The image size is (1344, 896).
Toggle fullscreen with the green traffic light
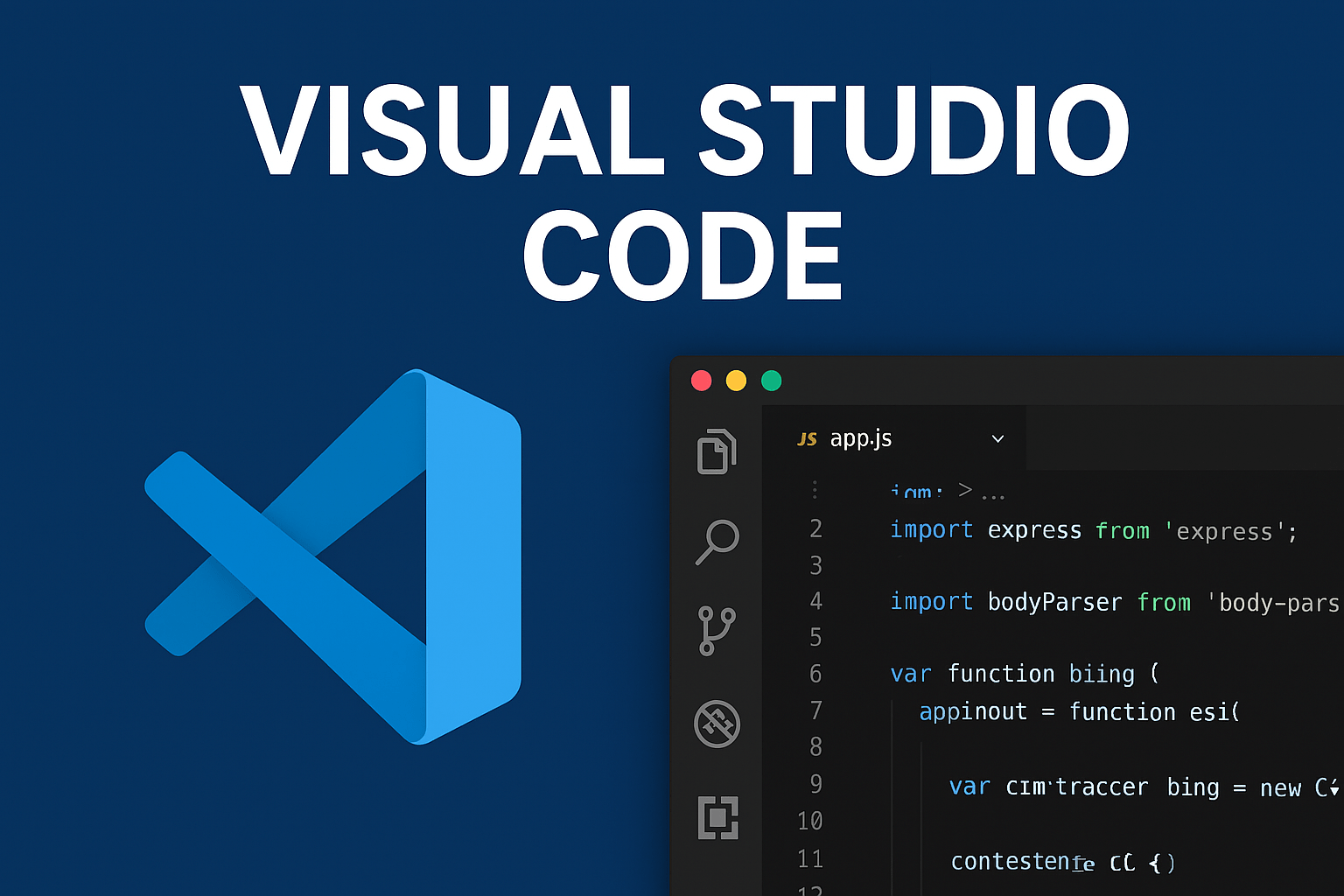click(771, 381)
